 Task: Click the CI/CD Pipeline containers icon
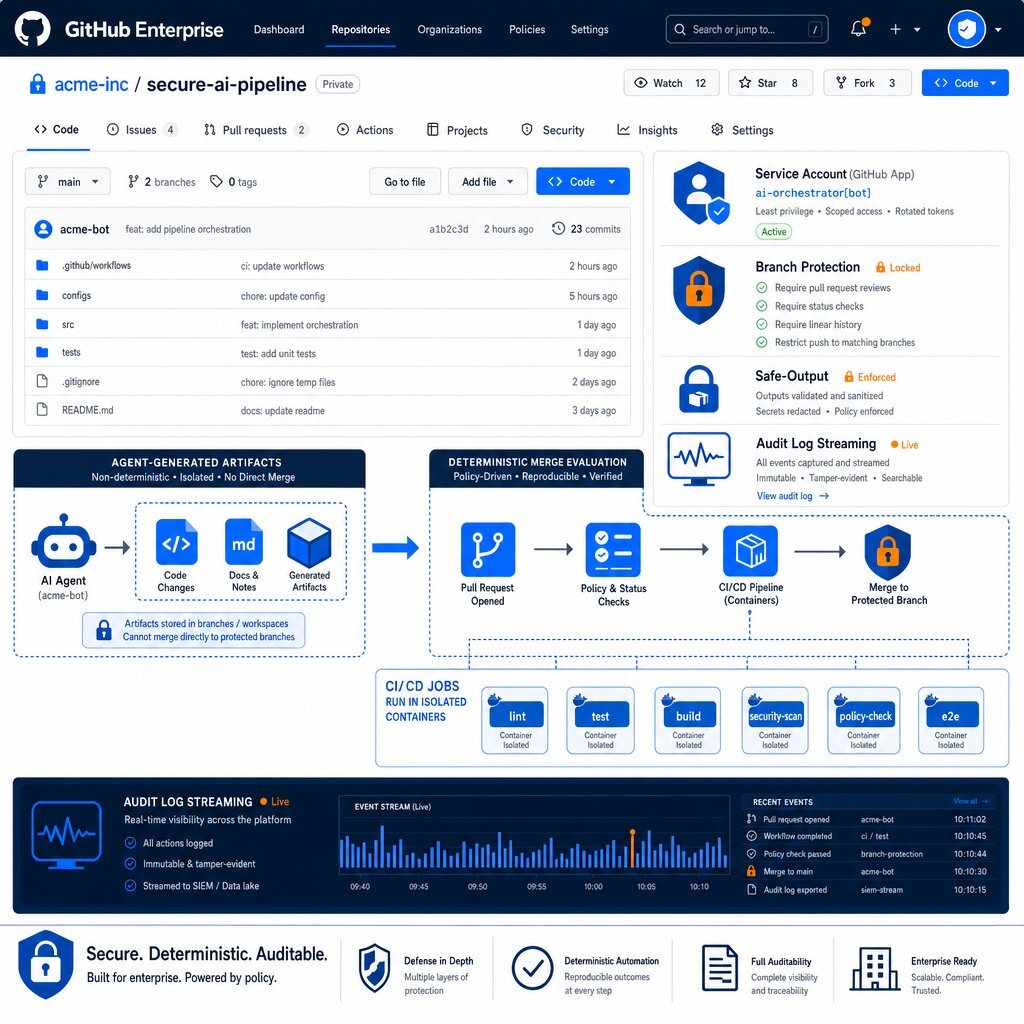[x=750, y=551]
